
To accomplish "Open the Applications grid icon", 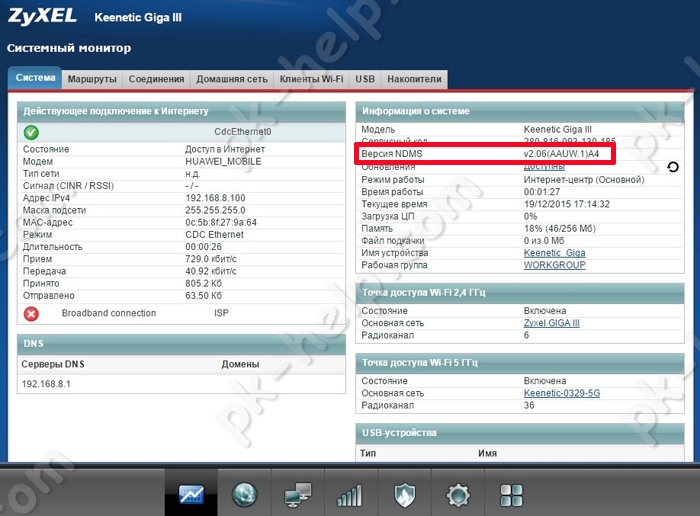I will pyautogui.click(x=511, y=495).
